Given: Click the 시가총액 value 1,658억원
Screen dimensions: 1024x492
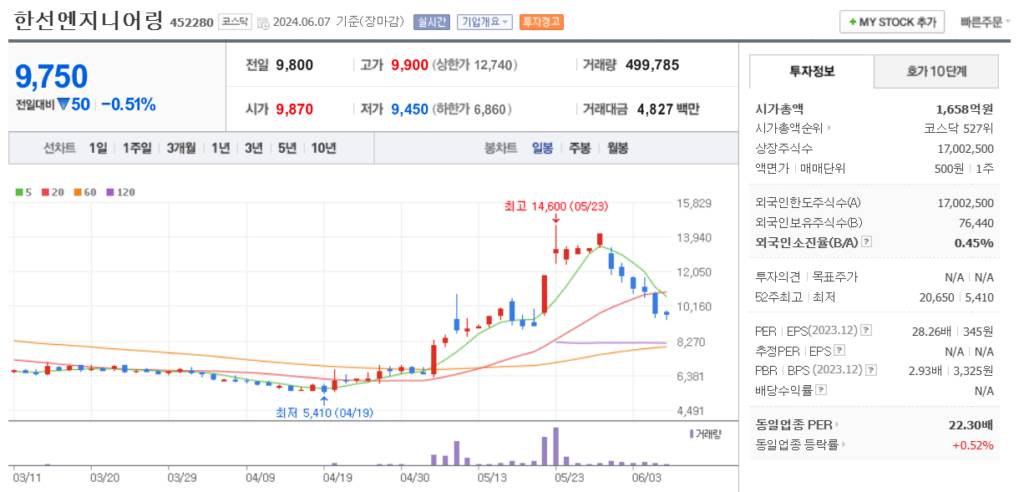Looking at the screenshot, I should point(965,108).
